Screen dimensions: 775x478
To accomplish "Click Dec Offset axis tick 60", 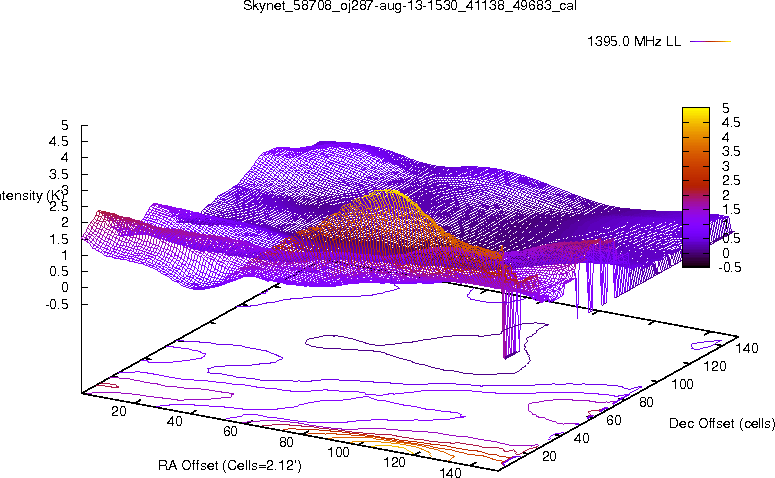I will (x=614, y=420).
